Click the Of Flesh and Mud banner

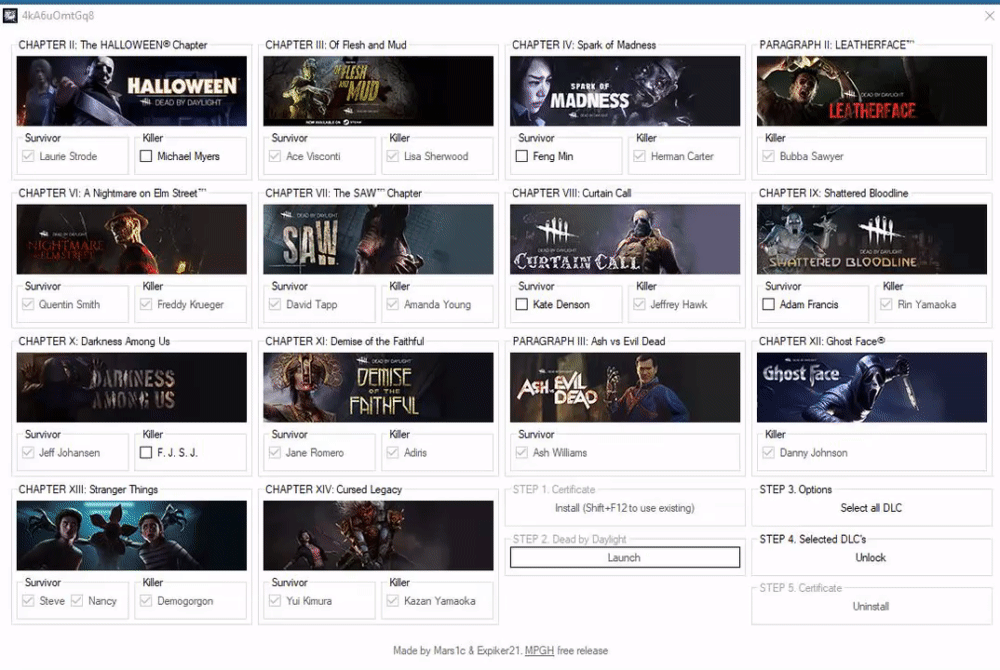(378, 91)
